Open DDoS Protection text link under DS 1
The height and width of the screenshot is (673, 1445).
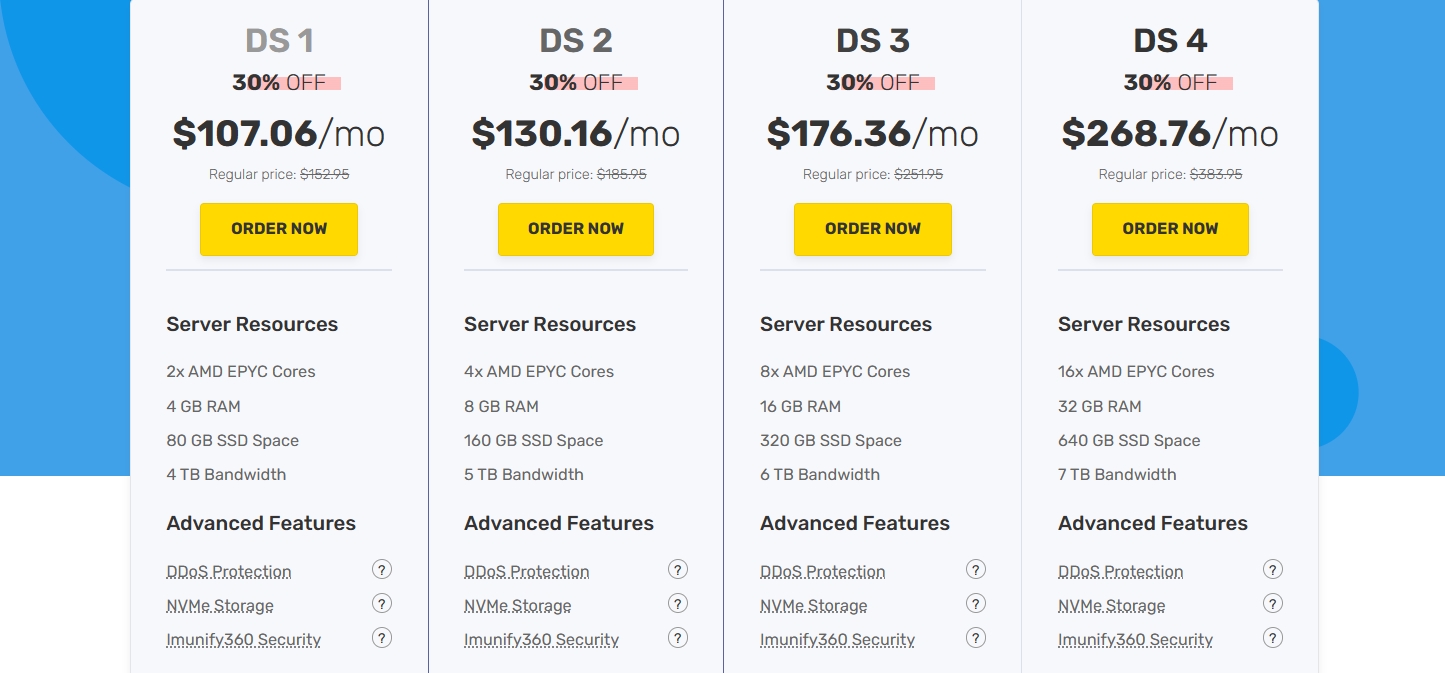(229, 572)
